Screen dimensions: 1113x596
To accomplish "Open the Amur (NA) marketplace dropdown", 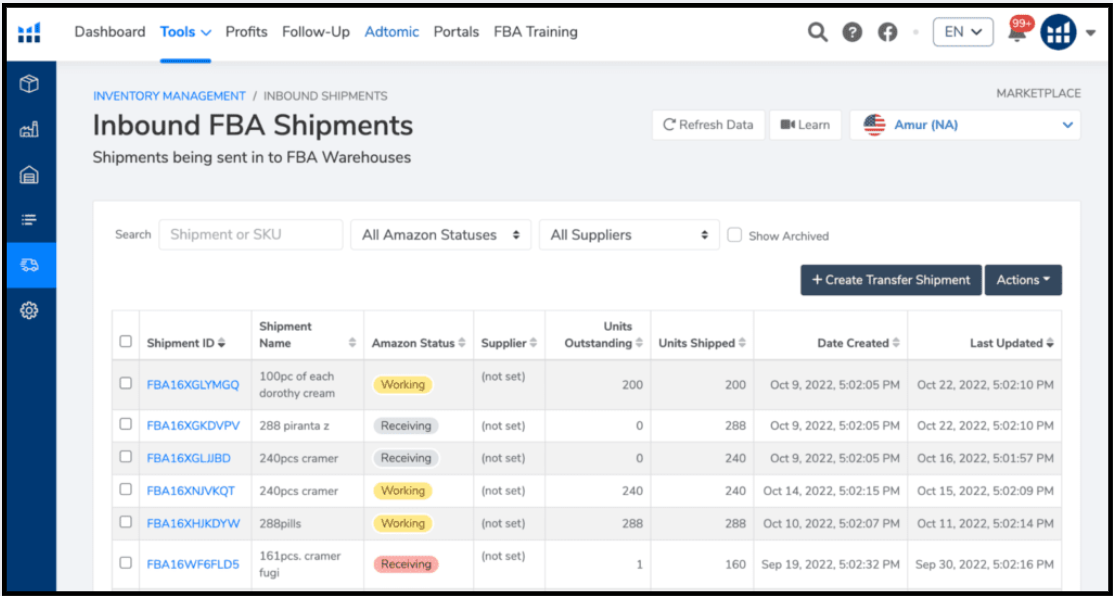I will (x=965, y=125).
